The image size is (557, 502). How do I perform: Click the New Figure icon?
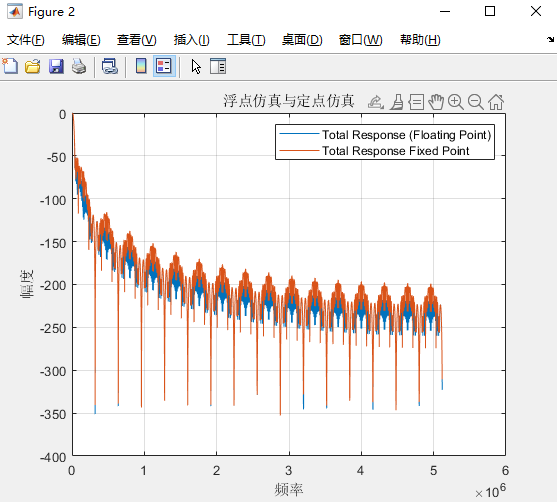click(10, 66)
